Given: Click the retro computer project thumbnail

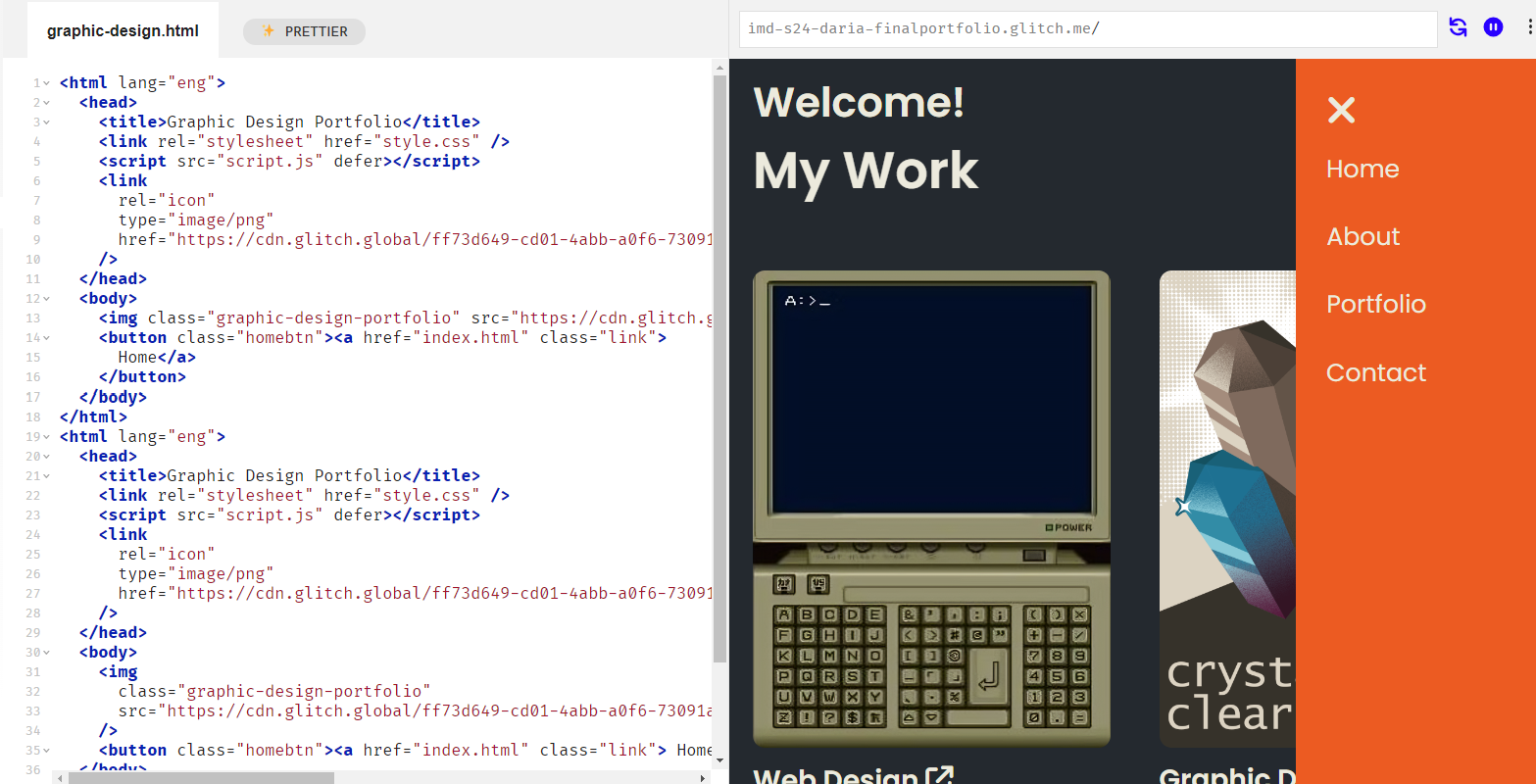Looking at the screenshot, I should (x=931, y=510).
